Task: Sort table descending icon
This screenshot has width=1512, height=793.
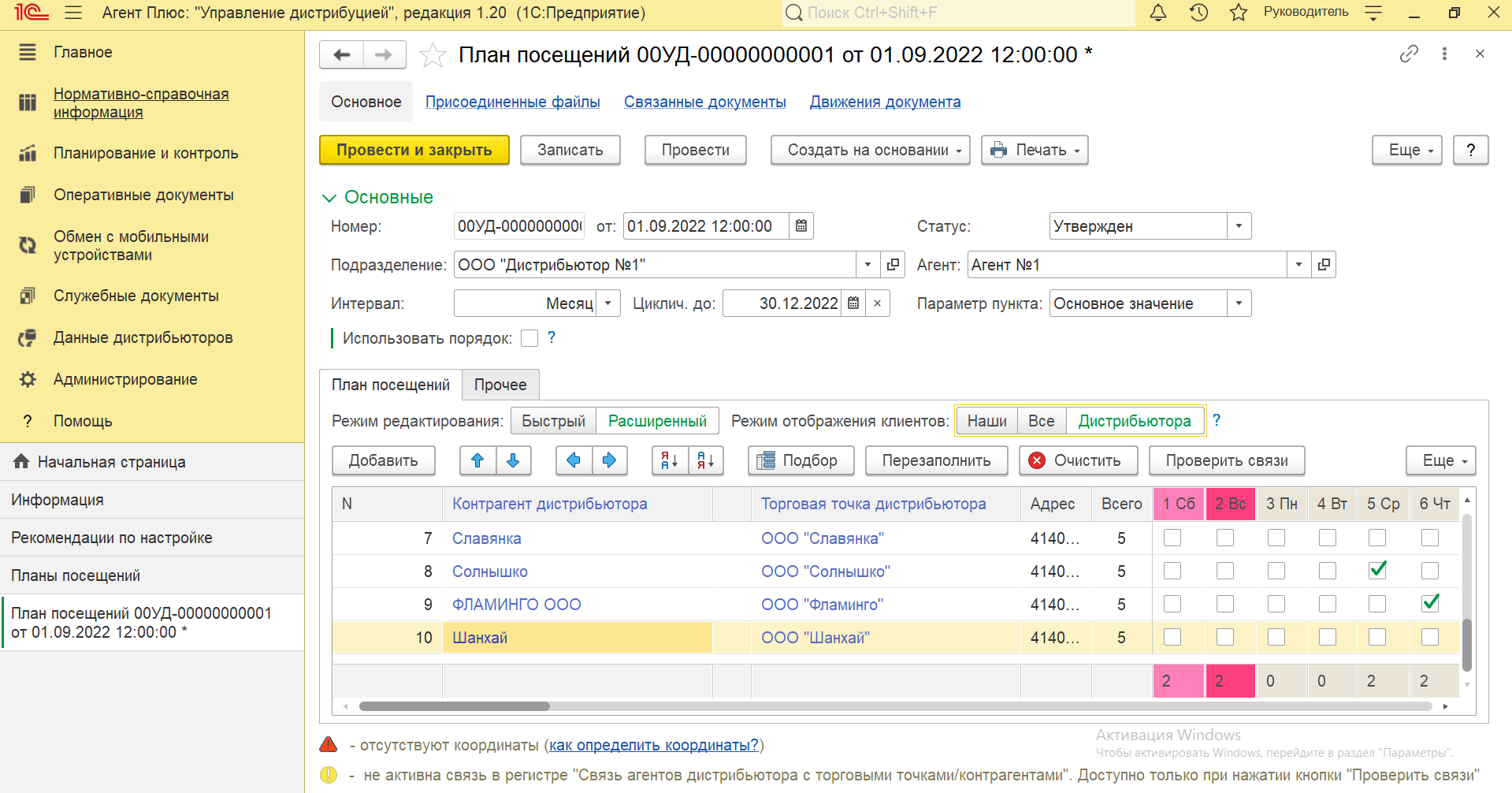Action: pos(705,460)
